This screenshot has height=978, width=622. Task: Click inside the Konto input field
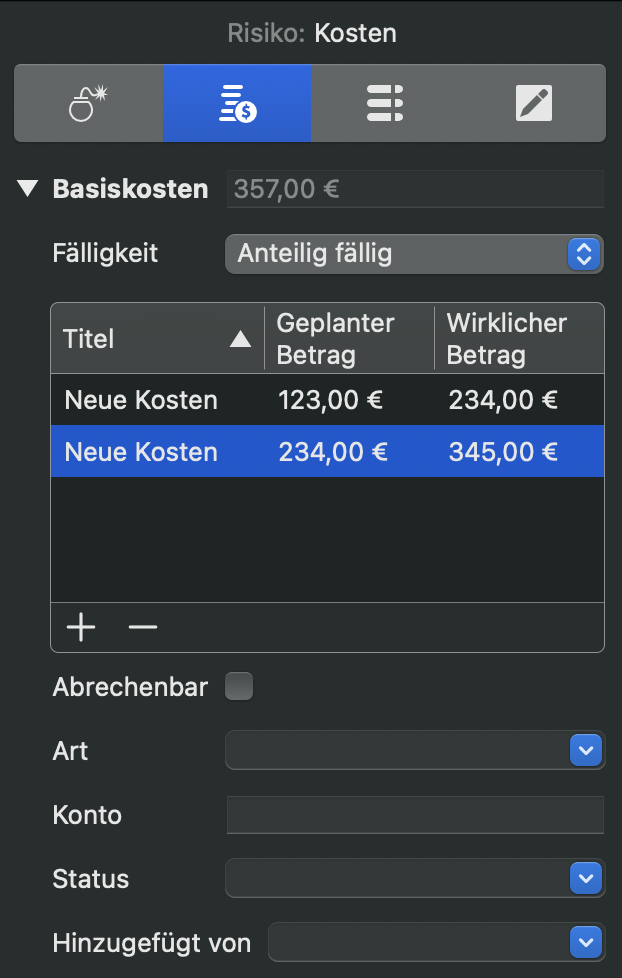coord(413,815)
